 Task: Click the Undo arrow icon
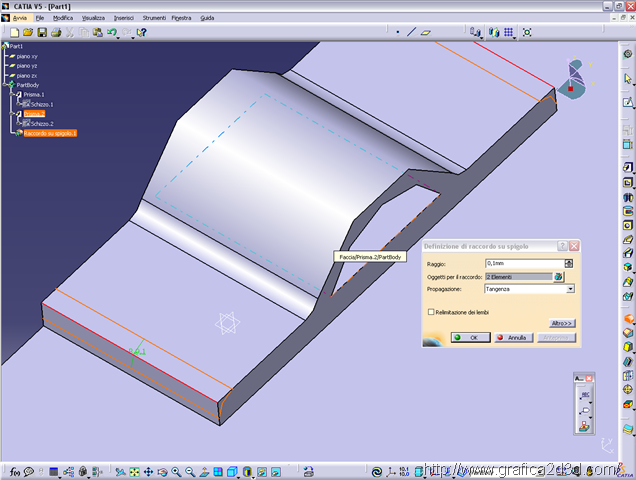[112, 32]
